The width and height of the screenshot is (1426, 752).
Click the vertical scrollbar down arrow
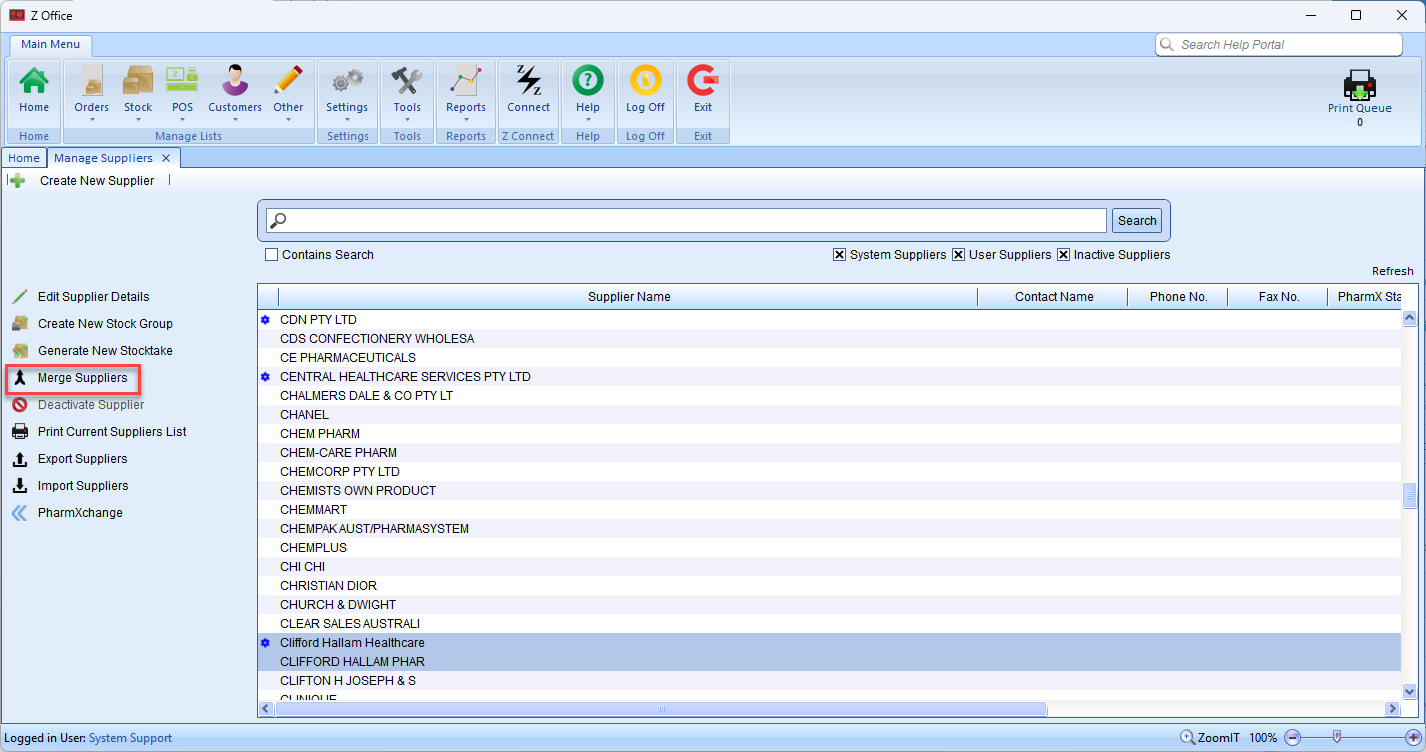(1410, 691)
